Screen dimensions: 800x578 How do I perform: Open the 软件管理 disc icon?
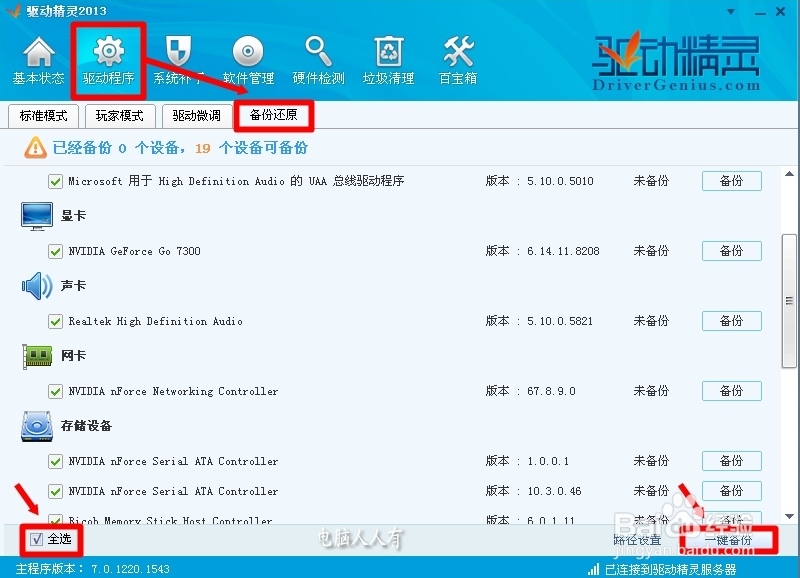point(248,52)
